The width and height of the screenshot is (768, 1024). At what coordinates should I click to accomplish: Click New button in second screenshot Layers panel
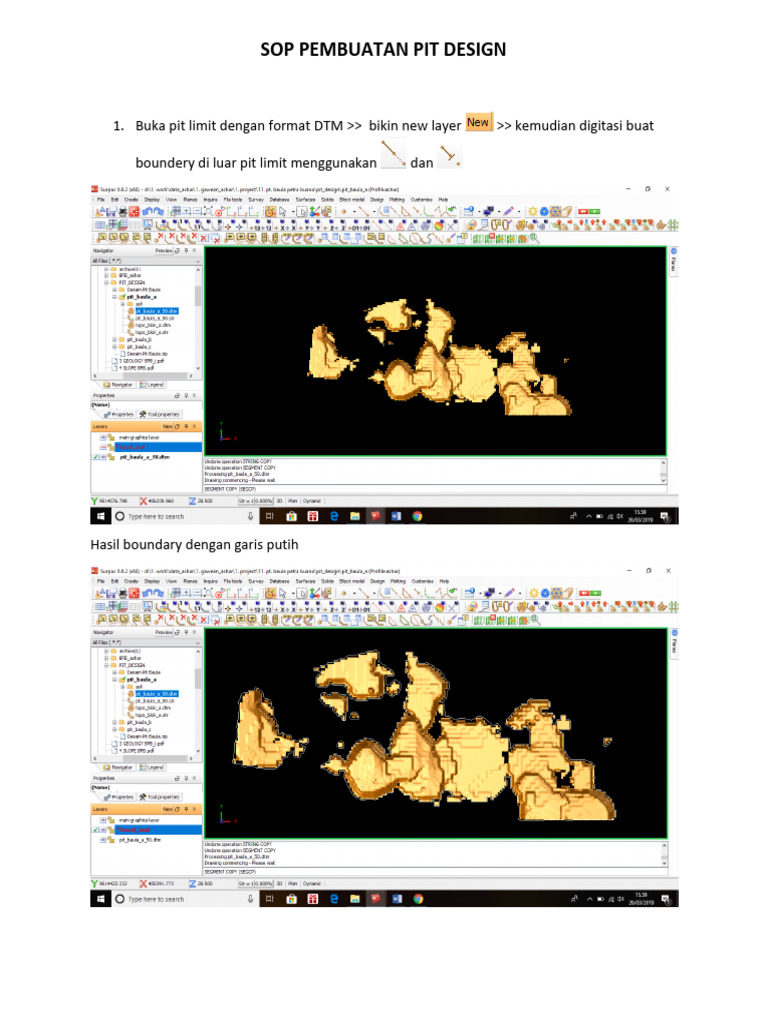click(x=167, y=809)
